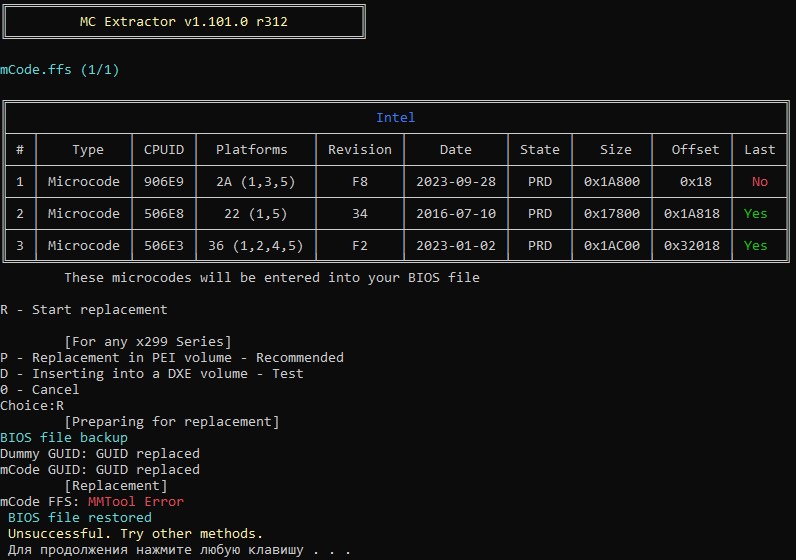Click the [Preparing for replacement] line

[x=172, y=422]
